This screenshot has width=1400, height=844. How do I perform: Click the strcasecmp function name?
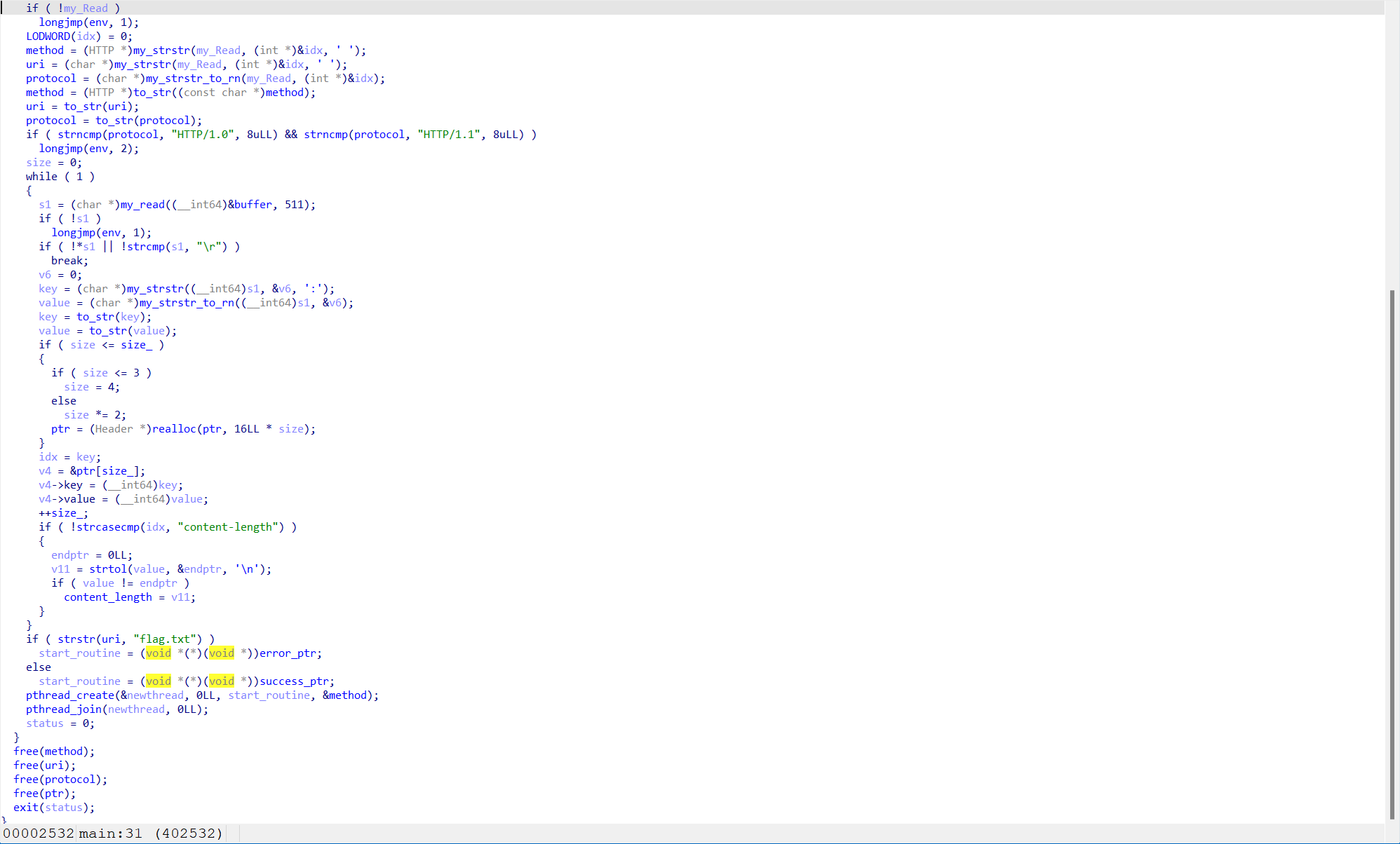108,527
